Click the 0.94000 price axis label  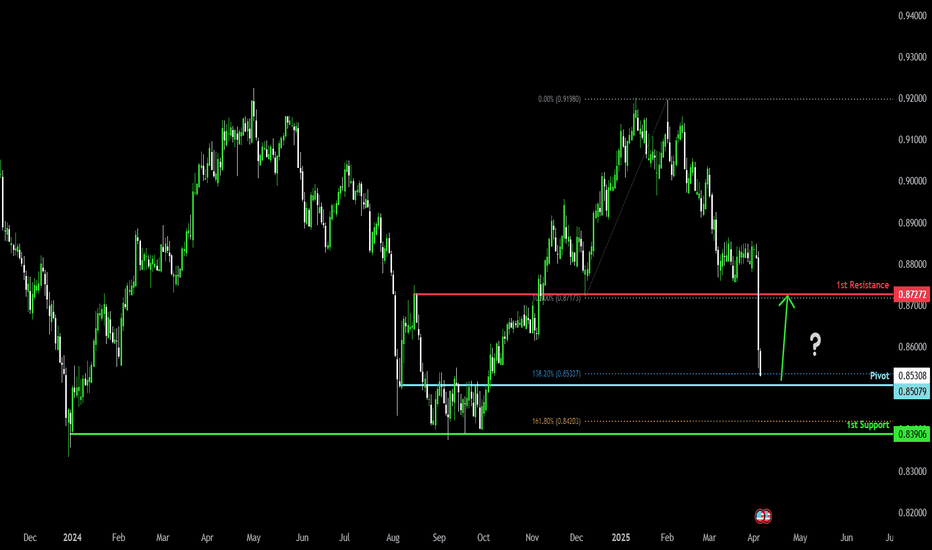pos(912,16)
